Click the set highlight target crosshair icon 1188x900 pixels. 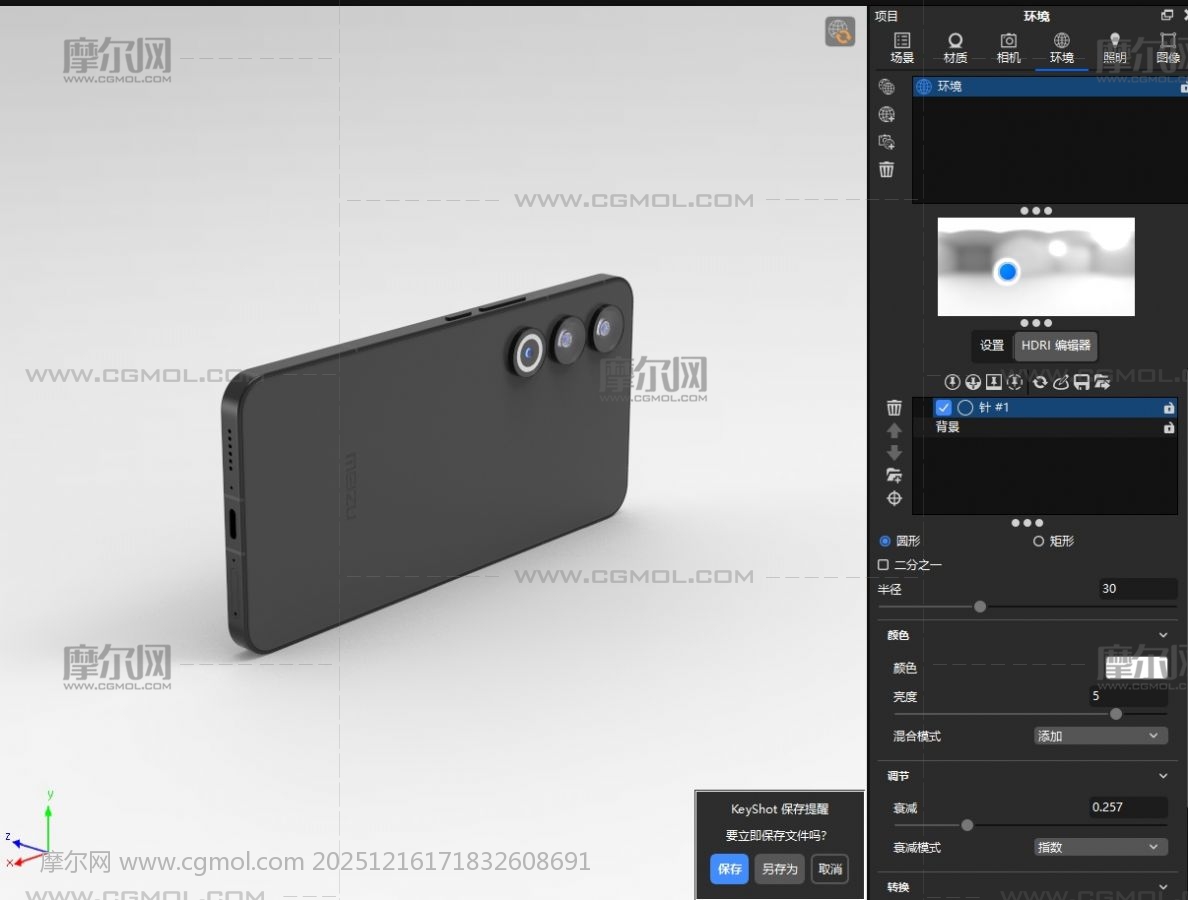894,498
